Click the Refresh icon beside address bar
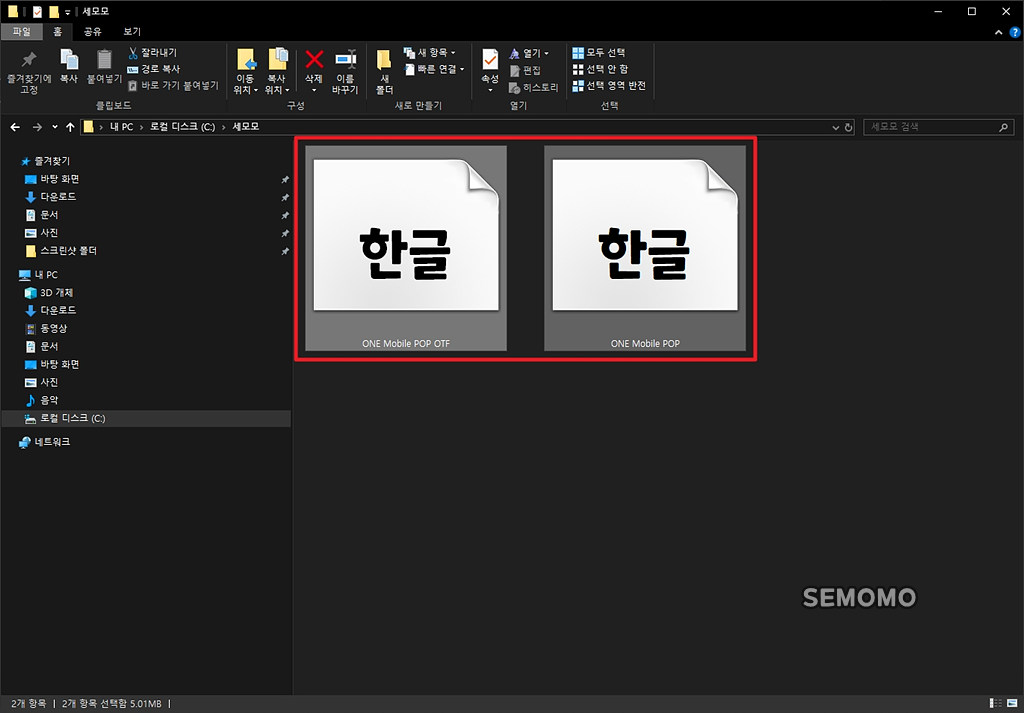 (848, 128)
